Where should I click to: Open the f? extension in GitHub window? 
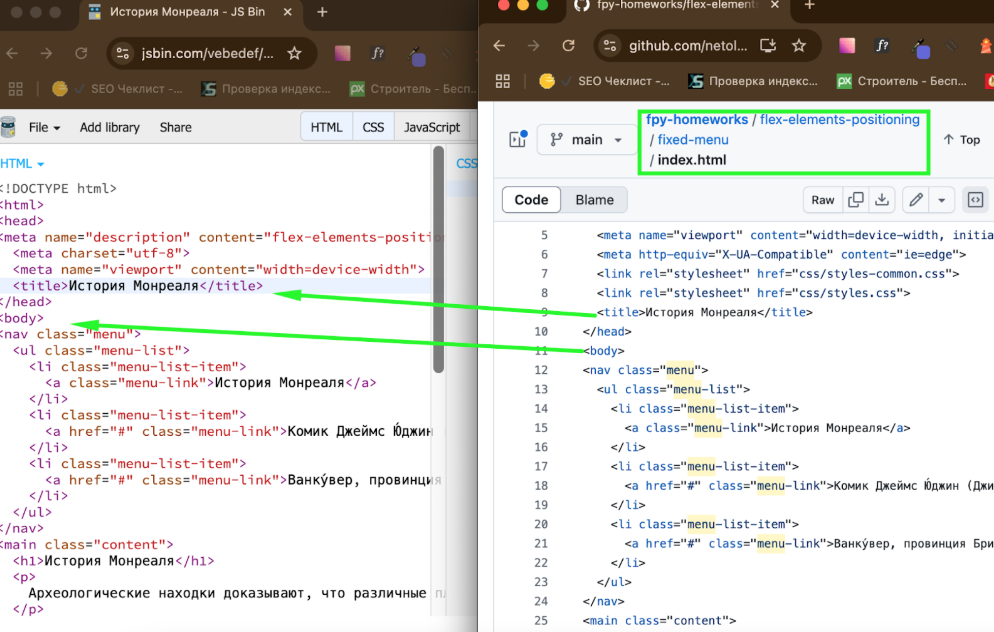tap(882, 46)
